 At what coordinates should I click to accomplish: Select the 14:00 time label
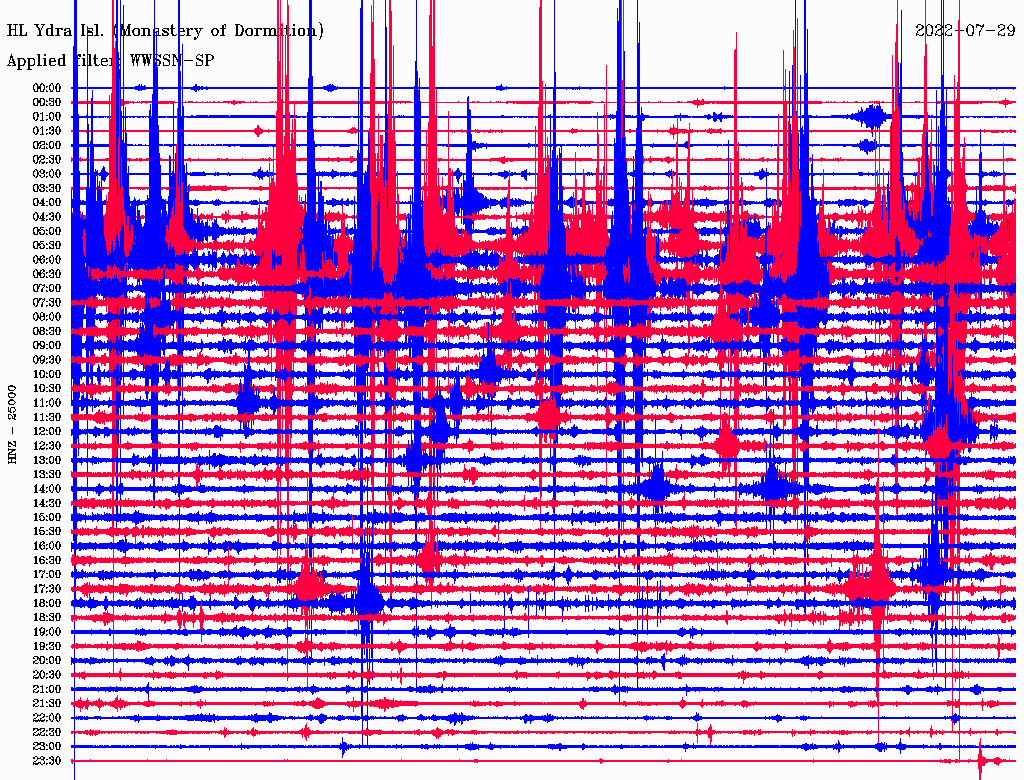pos(46,489)
